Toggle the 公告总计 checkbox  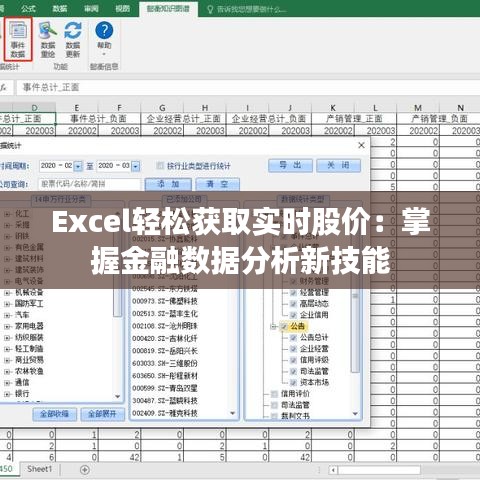293,338
